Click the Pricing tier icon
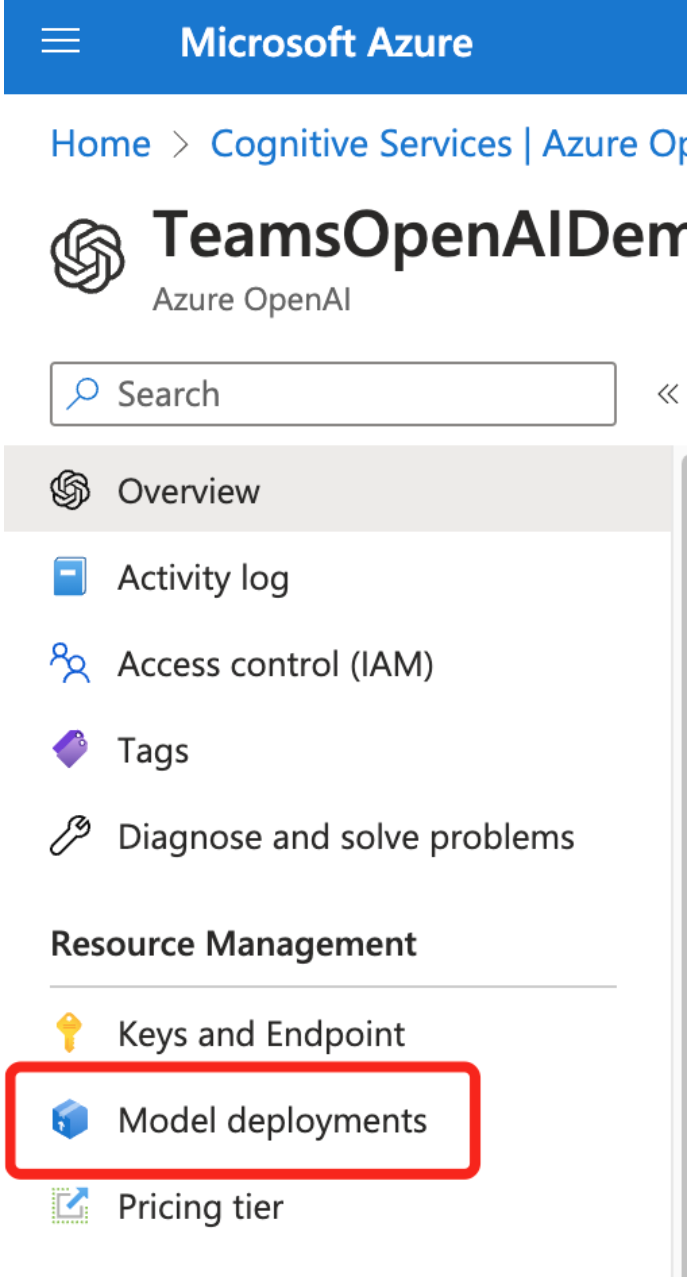 (x=70, y=1207)
